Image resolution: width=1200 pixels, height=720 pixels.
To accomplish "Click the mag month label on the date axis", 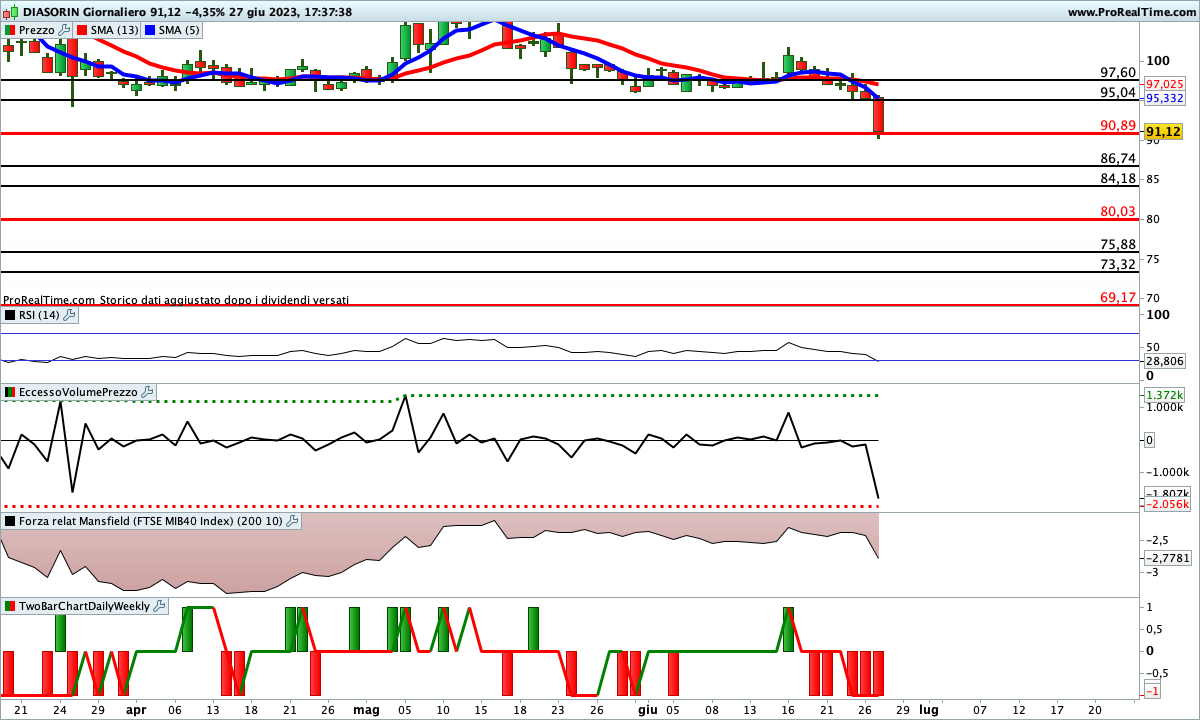I will point(367,708).
